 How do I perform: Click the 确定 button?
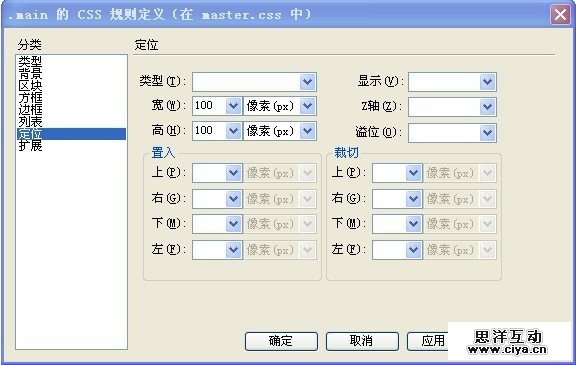(281, 341)
